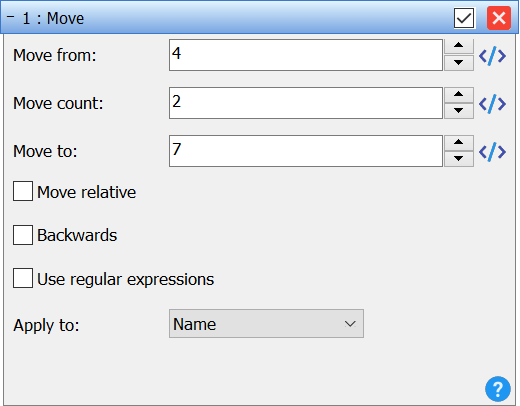
Task: Decrease the Move count value
Action: pyautogui.click(x=459, y=111)
